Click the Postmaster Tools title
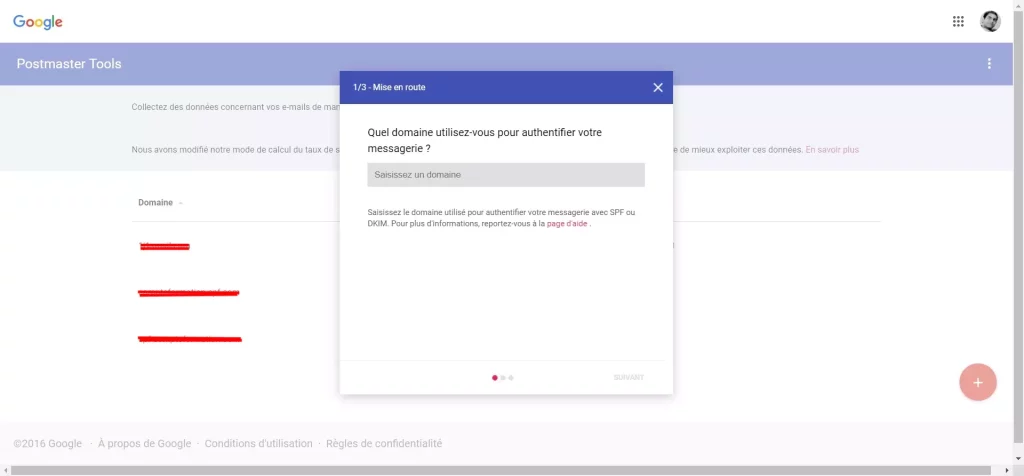 (69, 64)
